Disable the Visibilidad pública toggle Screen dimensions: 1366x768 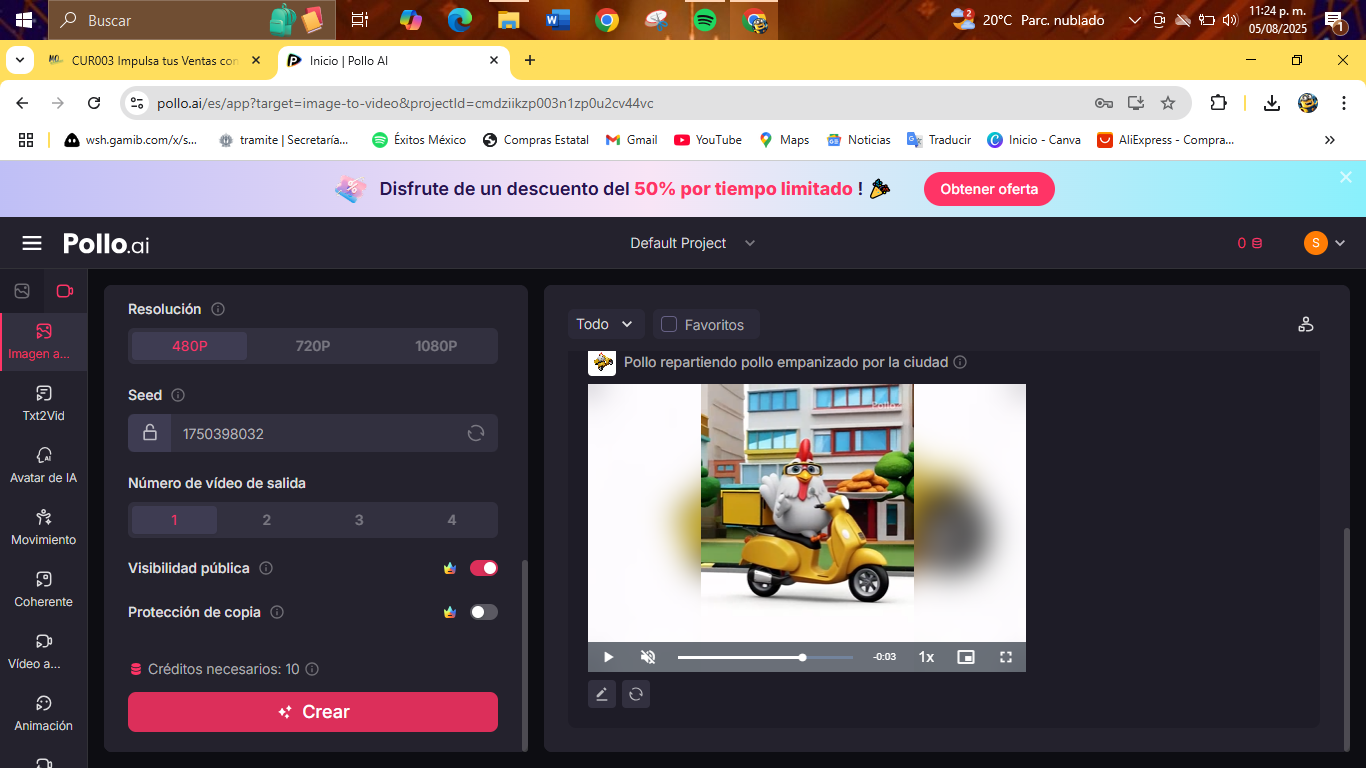[483, 568]
